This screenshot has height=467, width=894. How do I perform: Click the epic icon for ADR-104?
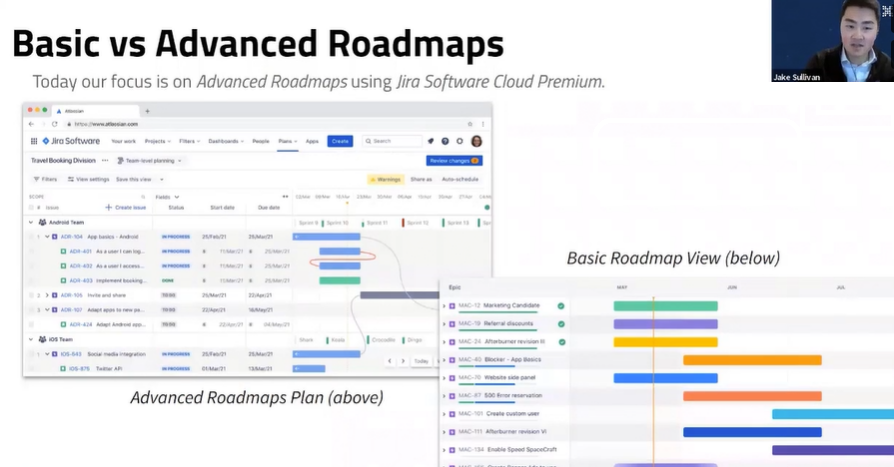[54, 237]
